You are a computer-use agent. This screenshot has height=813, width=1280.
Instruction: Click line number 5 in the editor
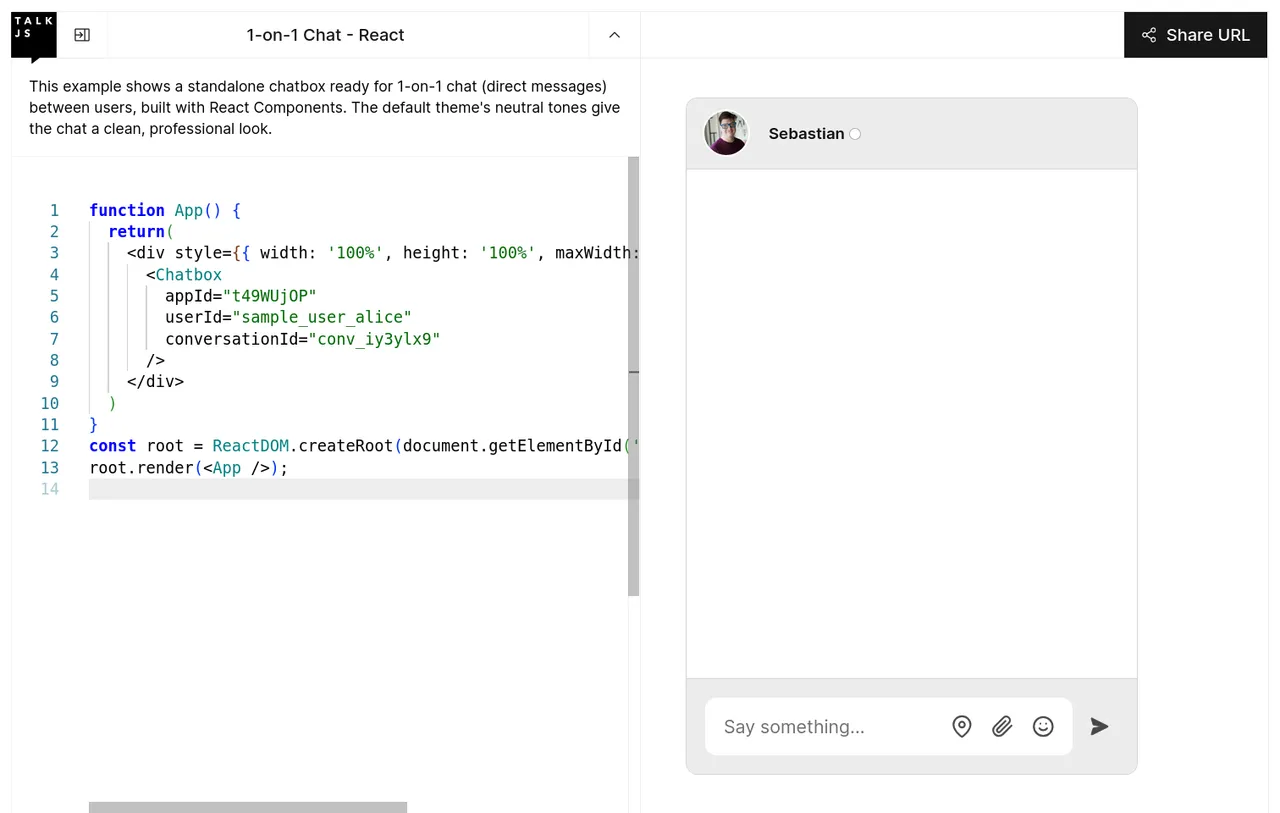pyautogui.click(x=54, y=295)
